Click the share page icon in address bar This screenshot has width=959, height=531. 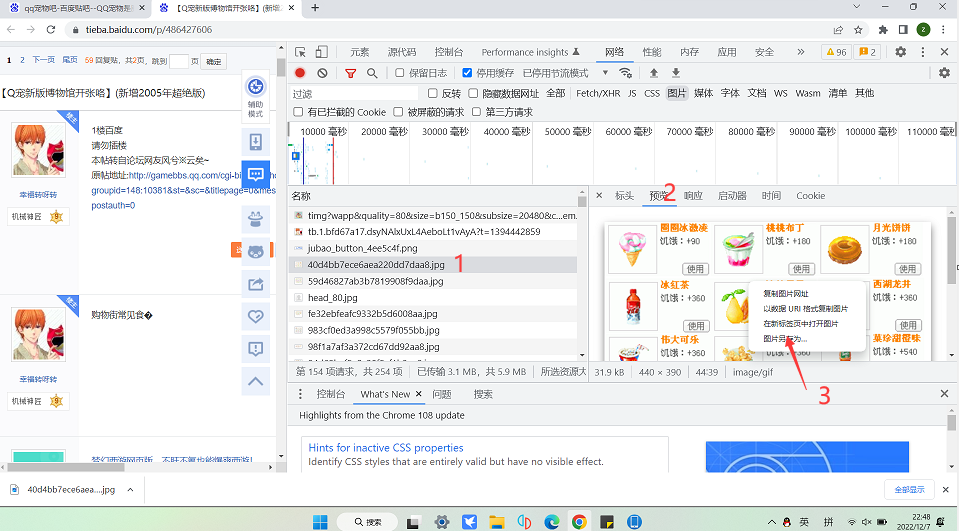[x=838, y=29]
